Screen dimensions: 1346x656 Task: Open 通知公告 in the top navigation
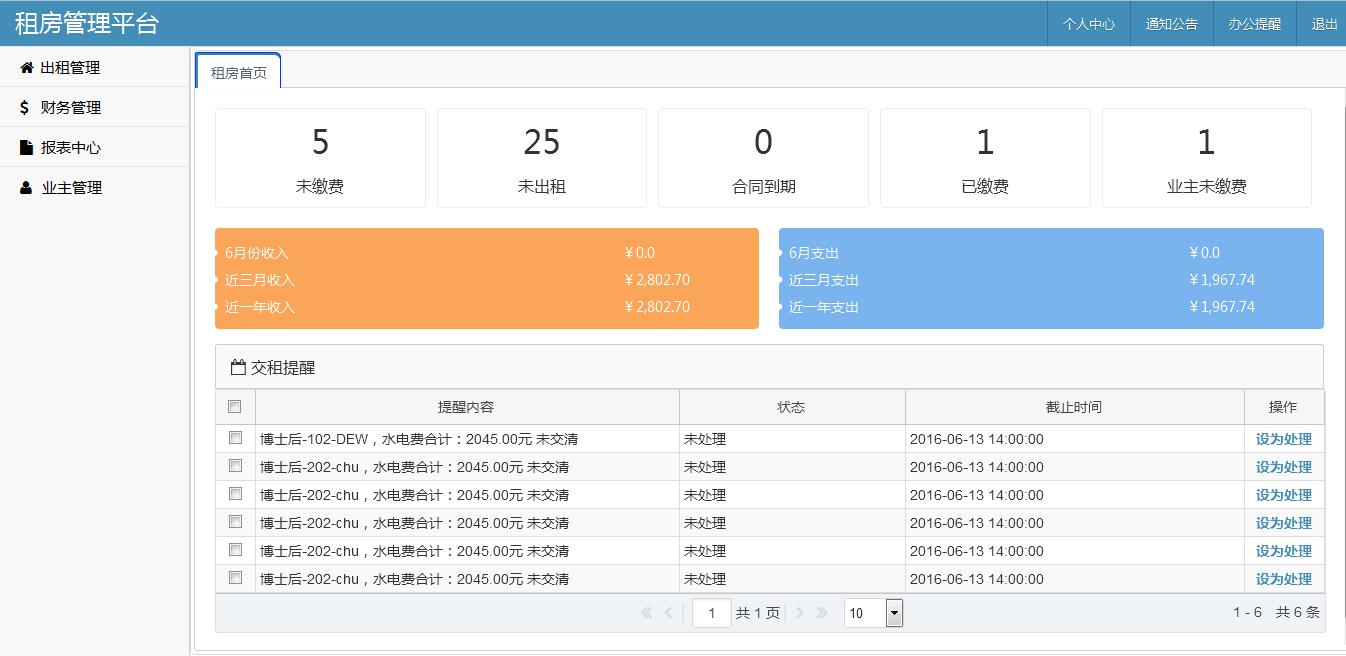pos(1171,24)
